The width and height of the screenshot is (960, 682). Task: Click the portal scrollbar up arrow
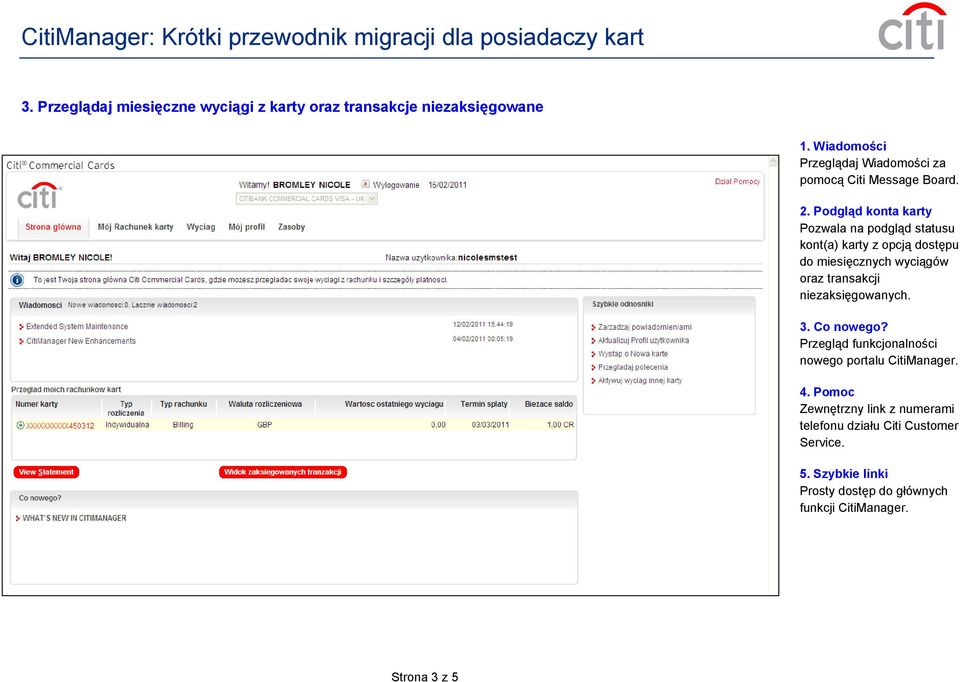[773, 162]
